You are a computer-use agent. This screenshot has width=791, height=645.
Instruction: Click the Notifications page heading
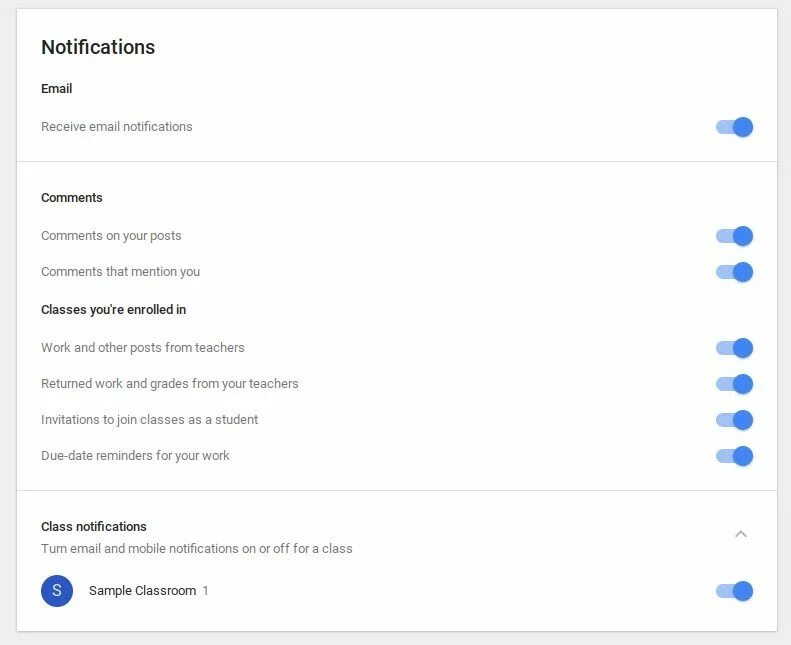pos(98,47)
